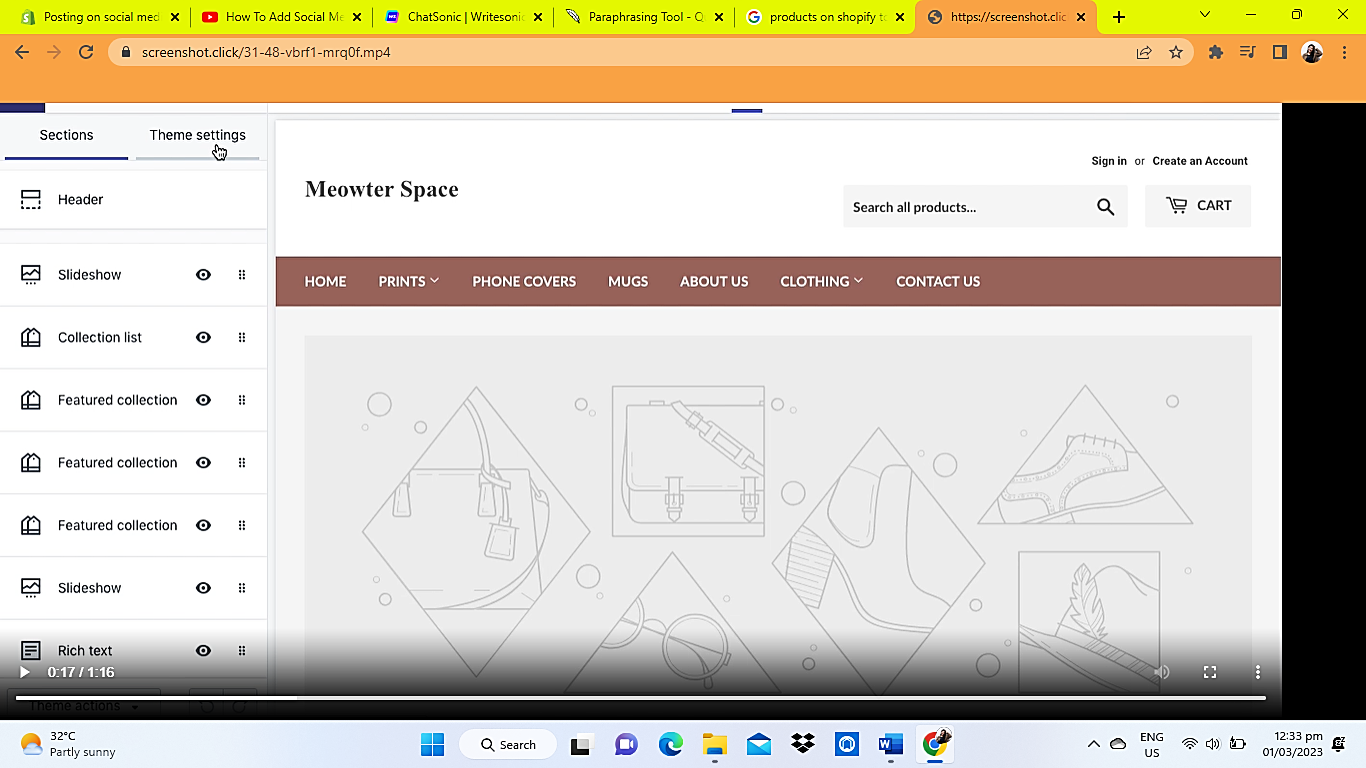The image size is (1366, 768).
Task: Click the browser address bar URL
Action: 266,52
